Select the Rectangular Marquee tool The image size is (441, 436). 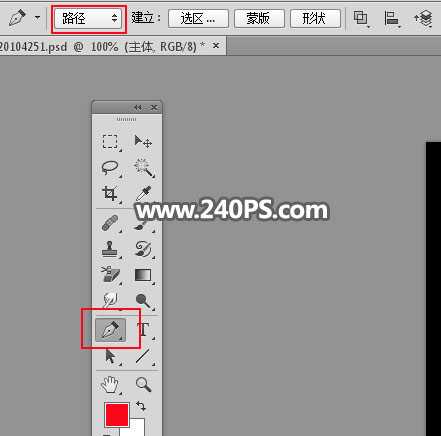[110, 142]
